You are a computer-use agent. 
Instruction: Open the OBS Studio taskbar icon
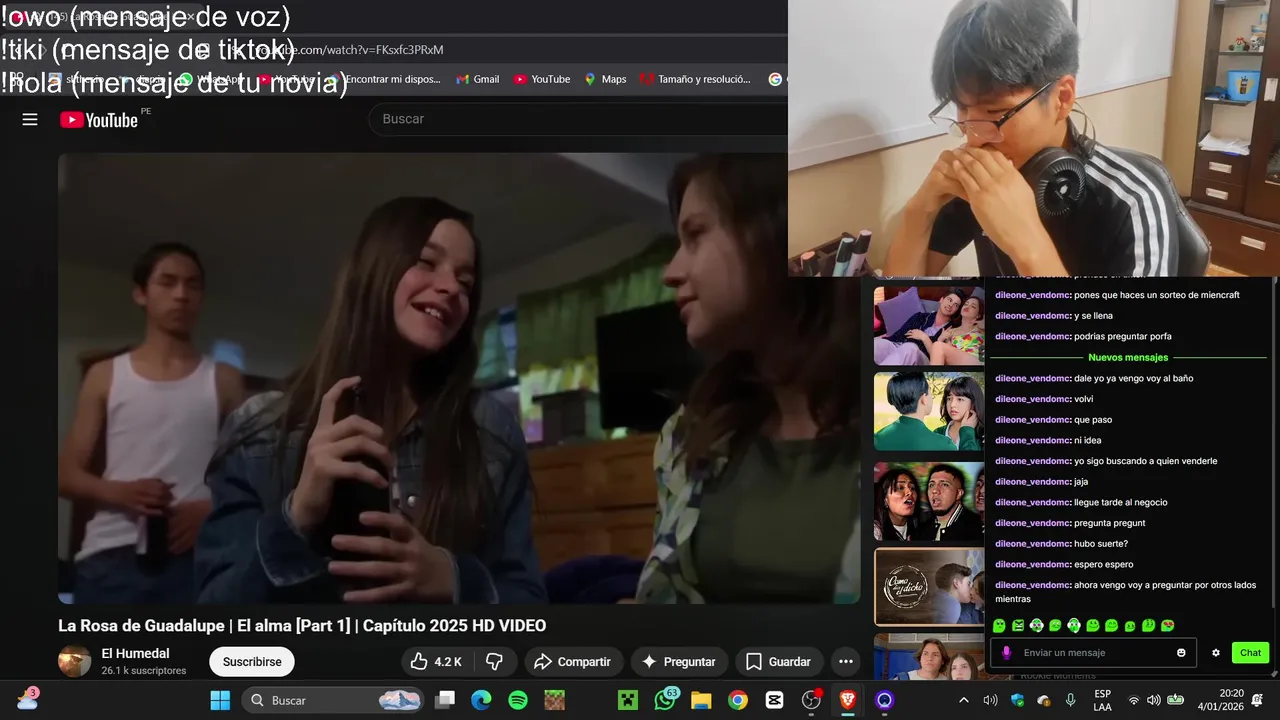tap(811, 700)
